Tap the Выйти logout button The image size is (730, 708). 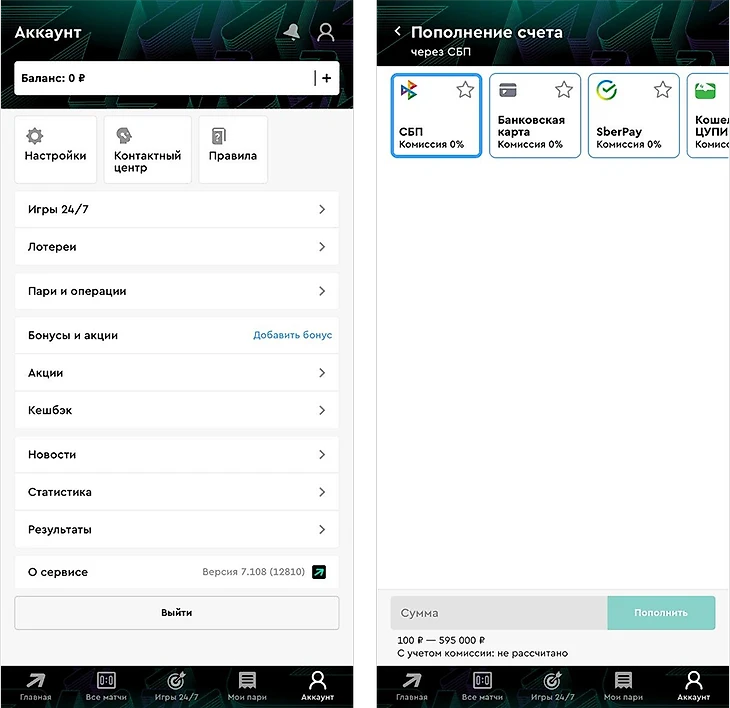pos(176,613)
